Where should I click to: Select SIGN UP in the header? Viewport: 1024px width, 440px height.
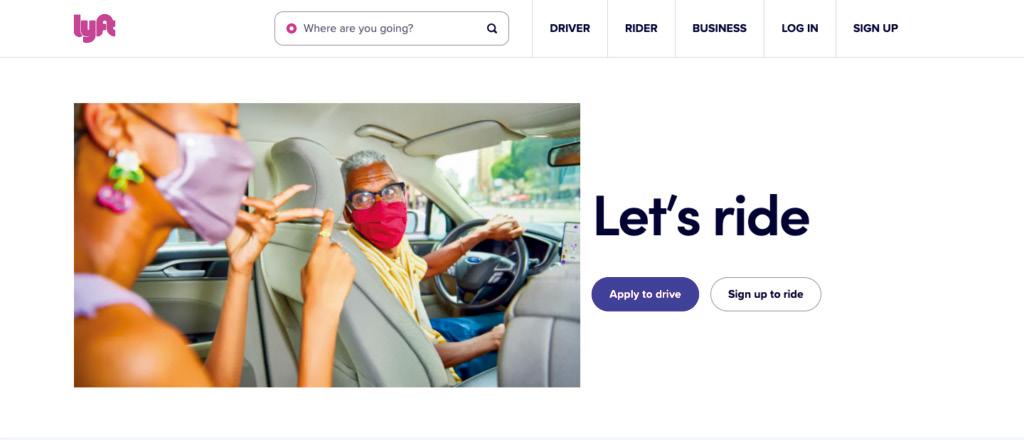(x=875, y=29)
